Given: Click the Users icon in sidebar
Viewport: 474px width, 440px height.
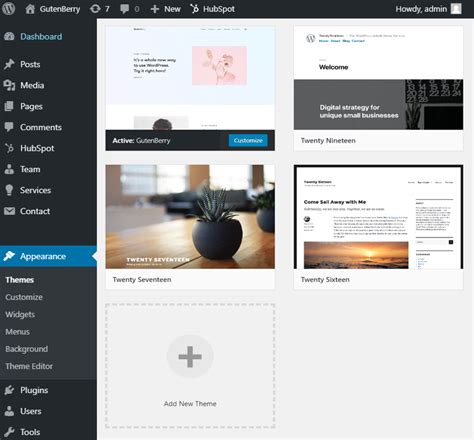Looking at the screenshot, I should coord(9,411).
